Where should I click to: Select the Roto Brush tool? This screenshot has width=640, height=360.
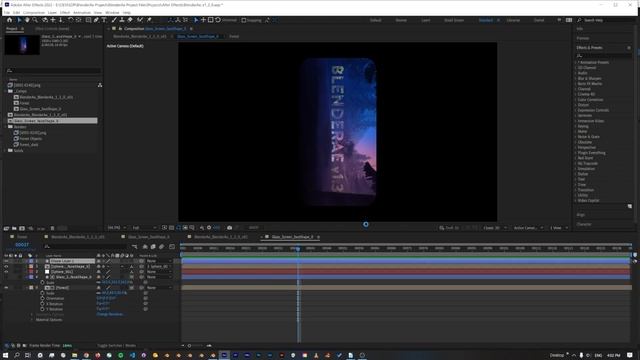click(x=140, y=20)
